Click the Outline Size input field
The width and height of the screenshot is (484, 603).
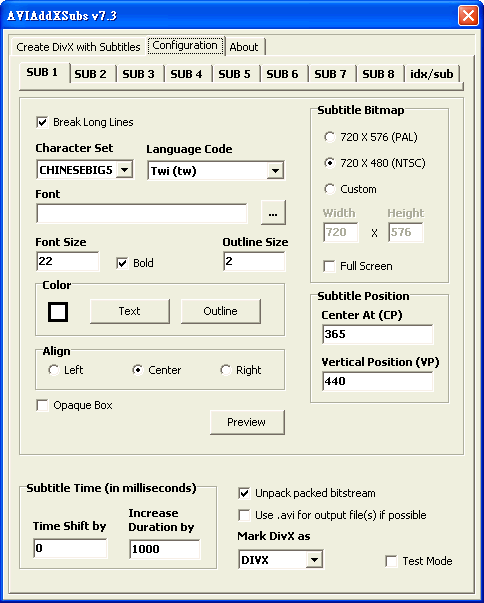click(254, 262)
